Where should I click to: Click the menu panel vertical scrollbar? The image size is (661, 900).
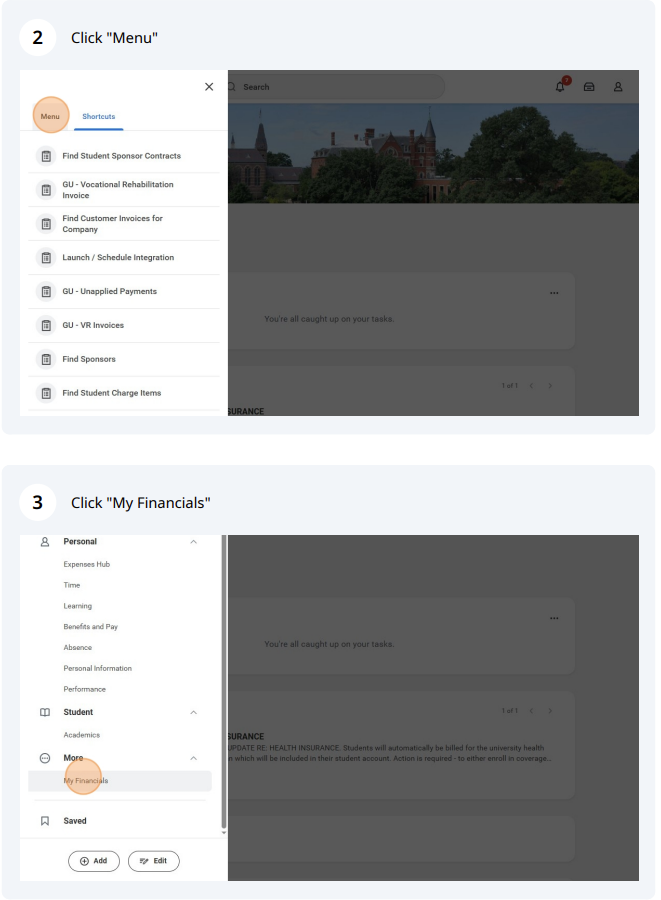(224, 680)
